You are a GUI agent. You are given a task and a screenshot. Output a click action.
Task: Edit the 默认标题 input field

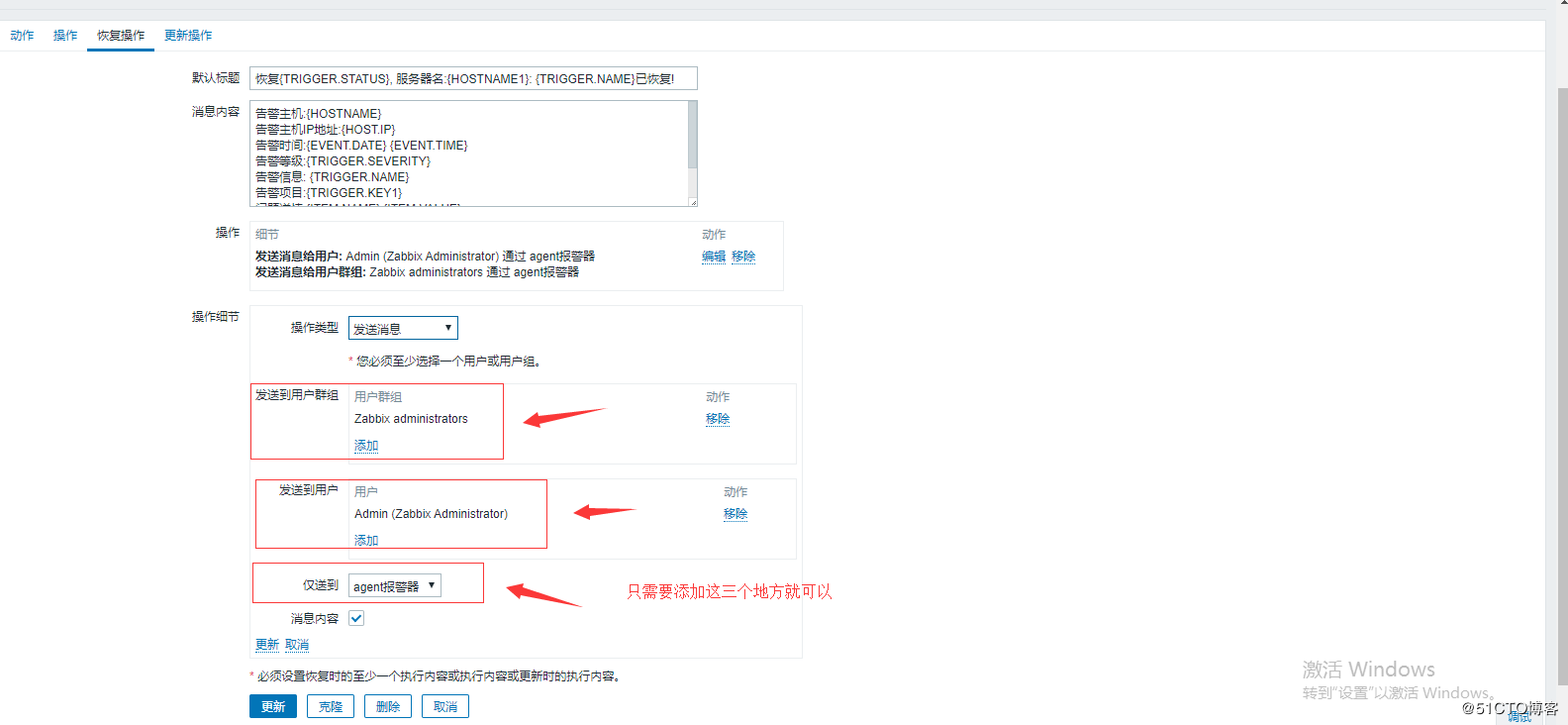pyautogui.click(x=473, y=78)
